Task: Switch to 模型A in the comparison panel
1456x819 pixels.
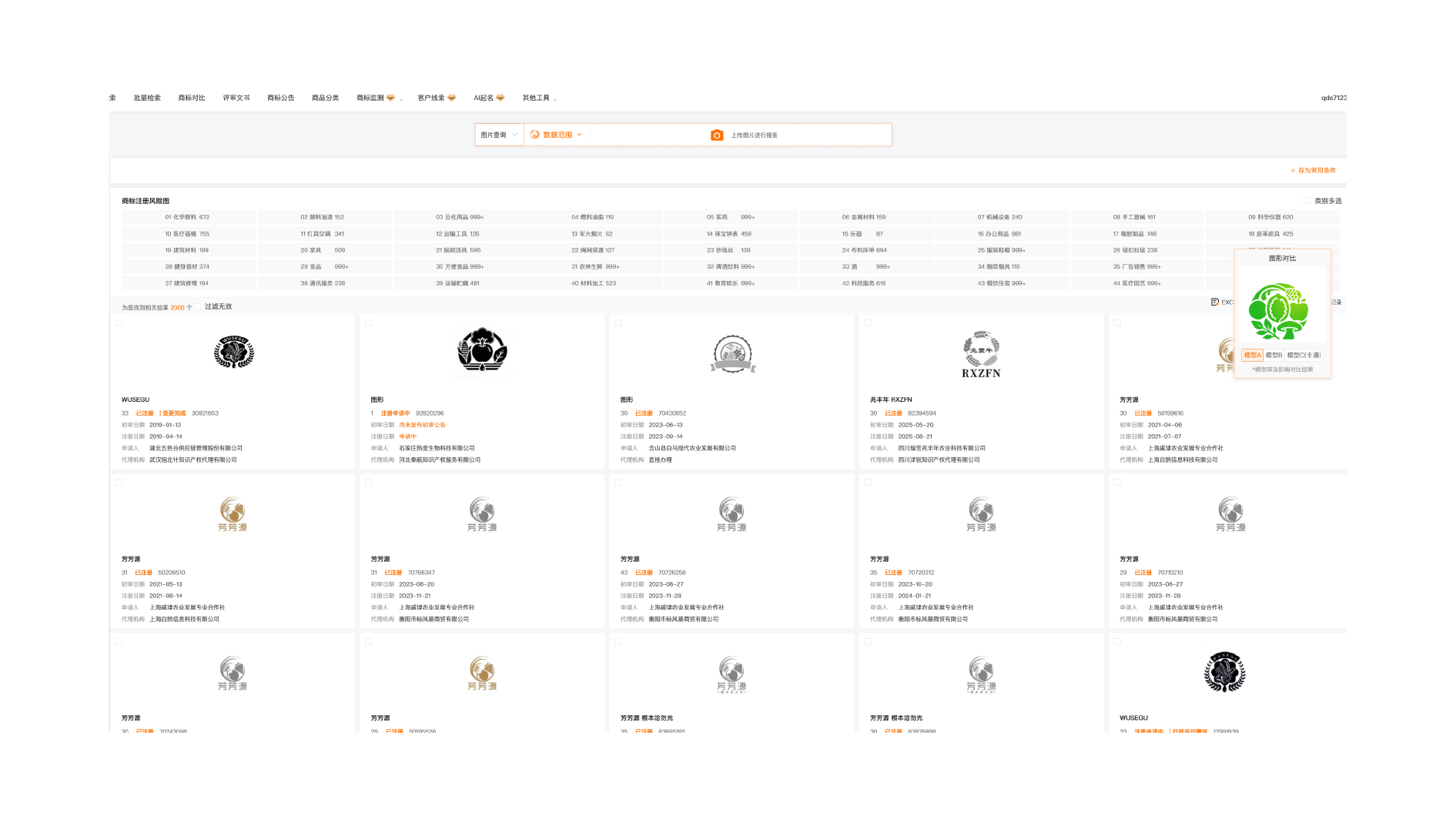Action: (1252, 355)
